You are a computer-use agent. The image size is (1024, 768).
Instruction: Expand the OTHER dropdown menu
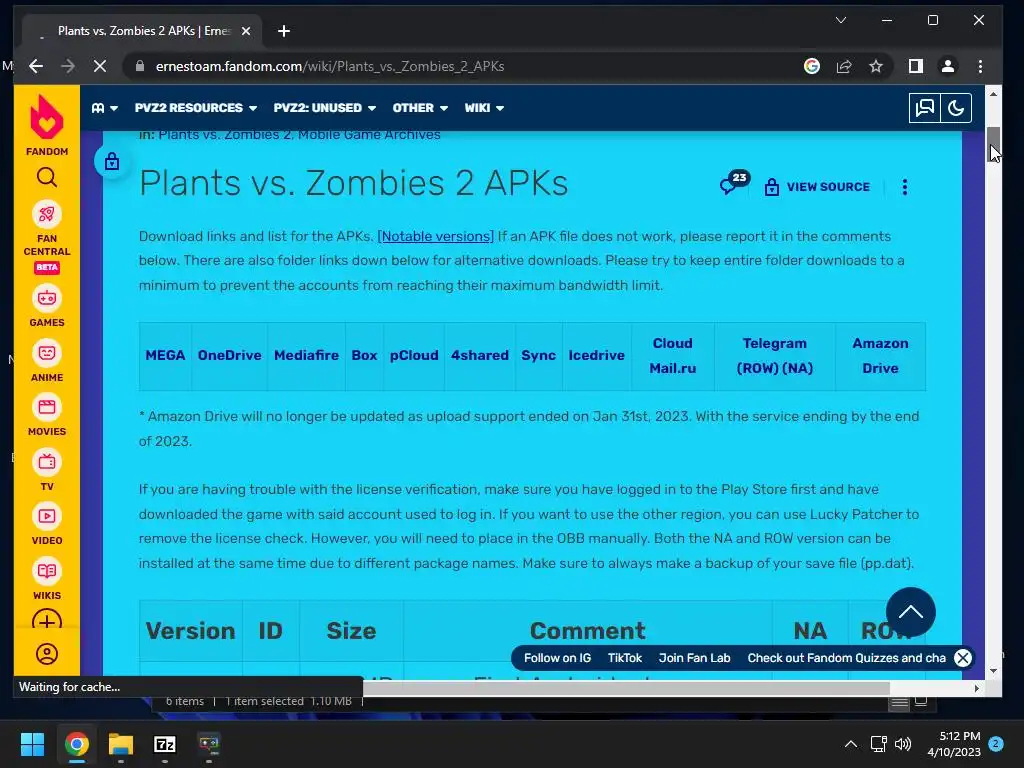(x=420, y=108)
